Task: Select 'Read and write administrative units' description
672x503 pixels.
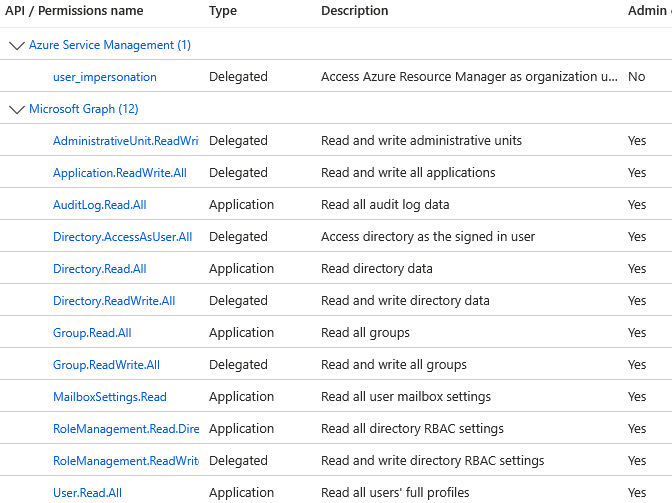Action: click(421, 141)
